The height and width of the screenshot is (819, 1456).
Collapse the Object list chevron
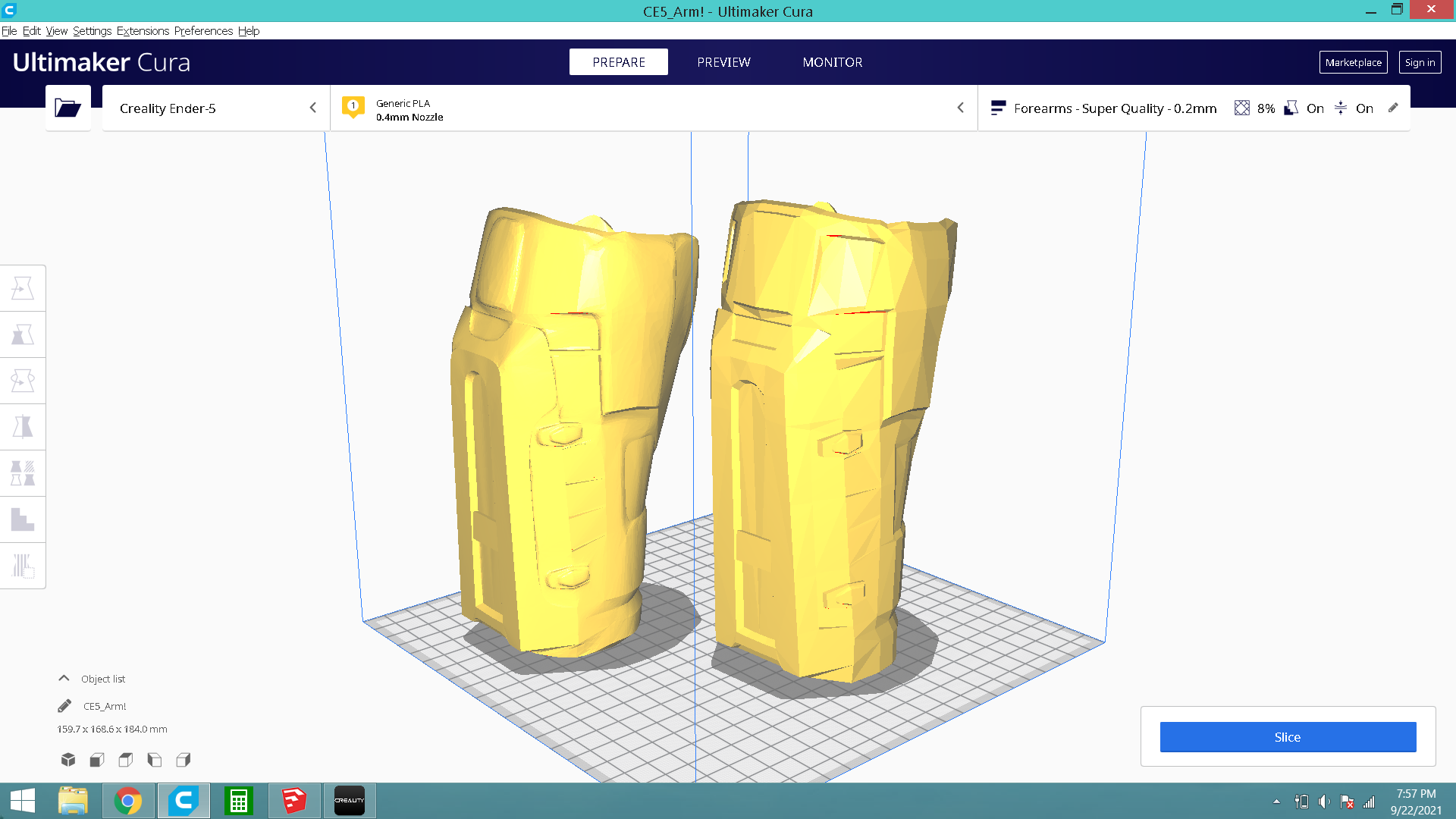pos(64,679)
